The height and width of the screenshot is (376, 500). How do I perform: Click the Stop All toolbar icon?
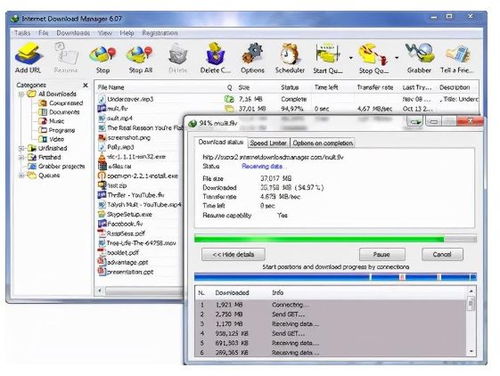click(x=140, y=54)
